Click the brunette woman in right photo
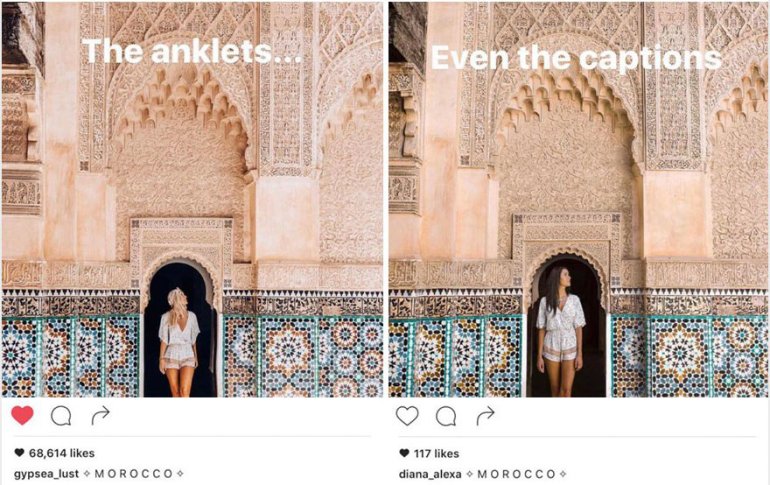 [x=560, y=331]
